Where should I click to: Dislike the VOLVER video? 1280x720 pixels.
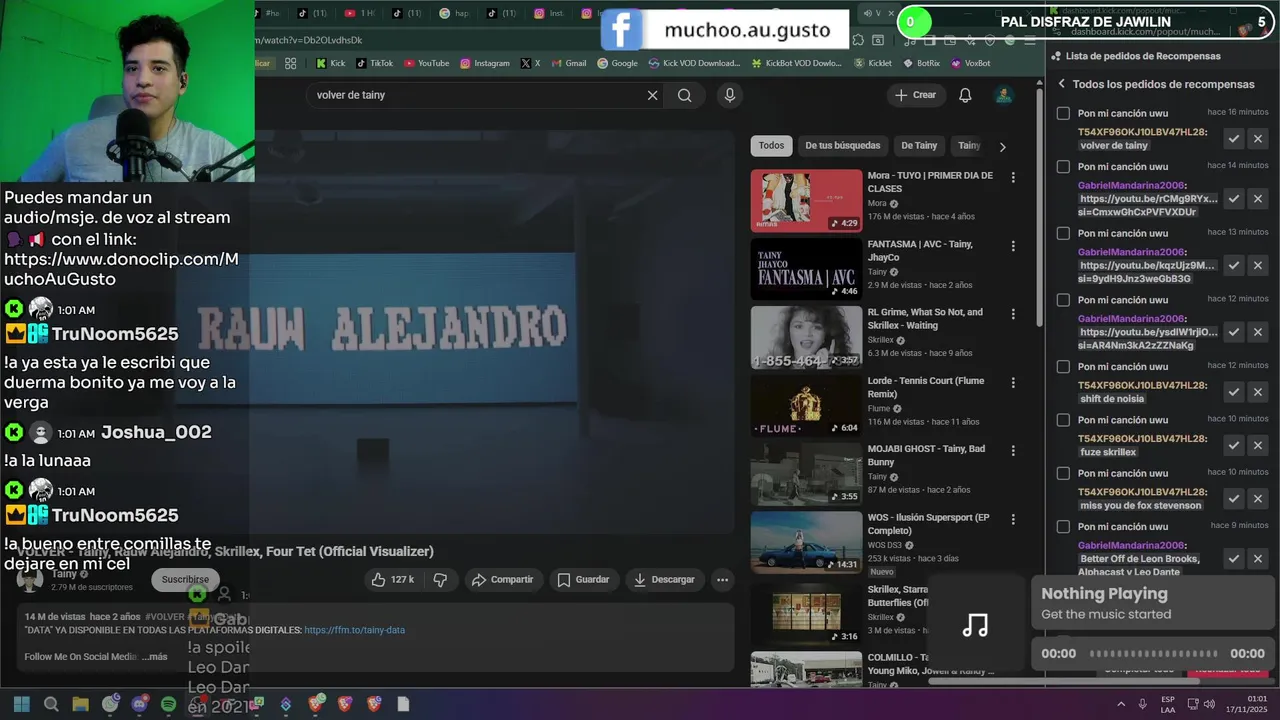click(440, 579)
